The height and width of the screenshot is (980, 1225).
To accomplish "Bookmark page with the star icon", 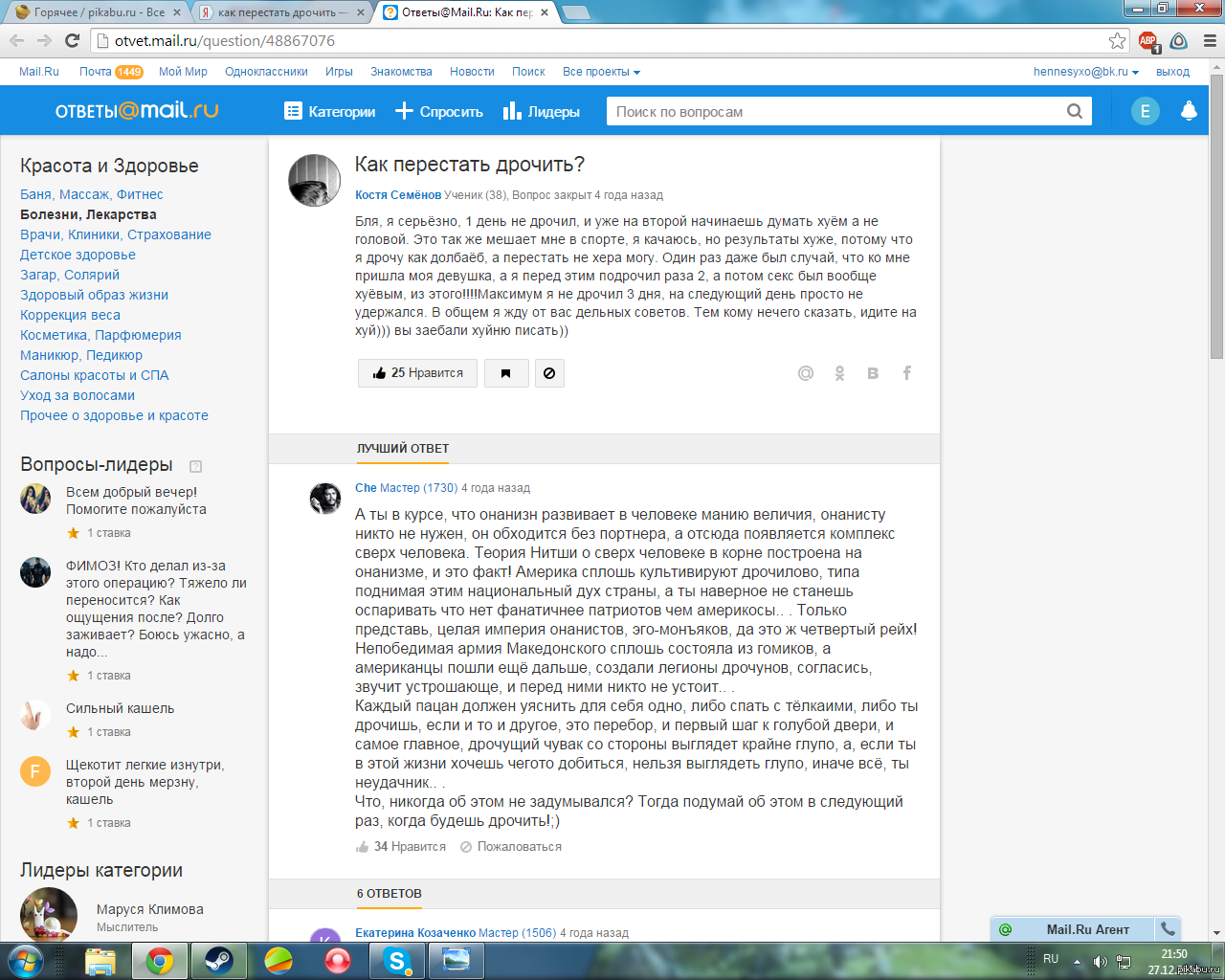I will tap(1117, 40).
